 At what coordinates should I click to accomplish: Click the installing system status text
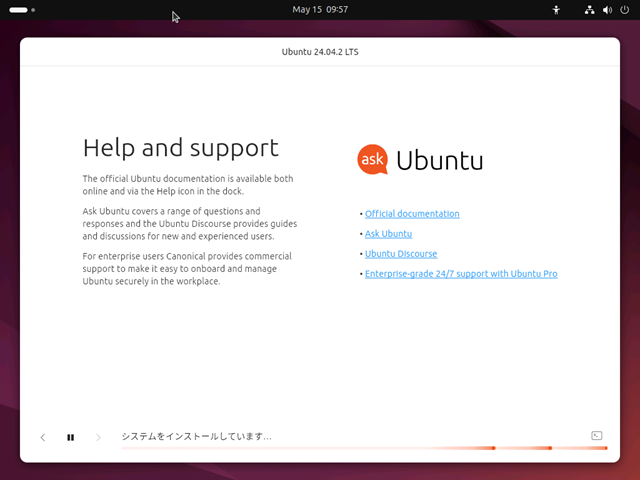tap(196, 436)
